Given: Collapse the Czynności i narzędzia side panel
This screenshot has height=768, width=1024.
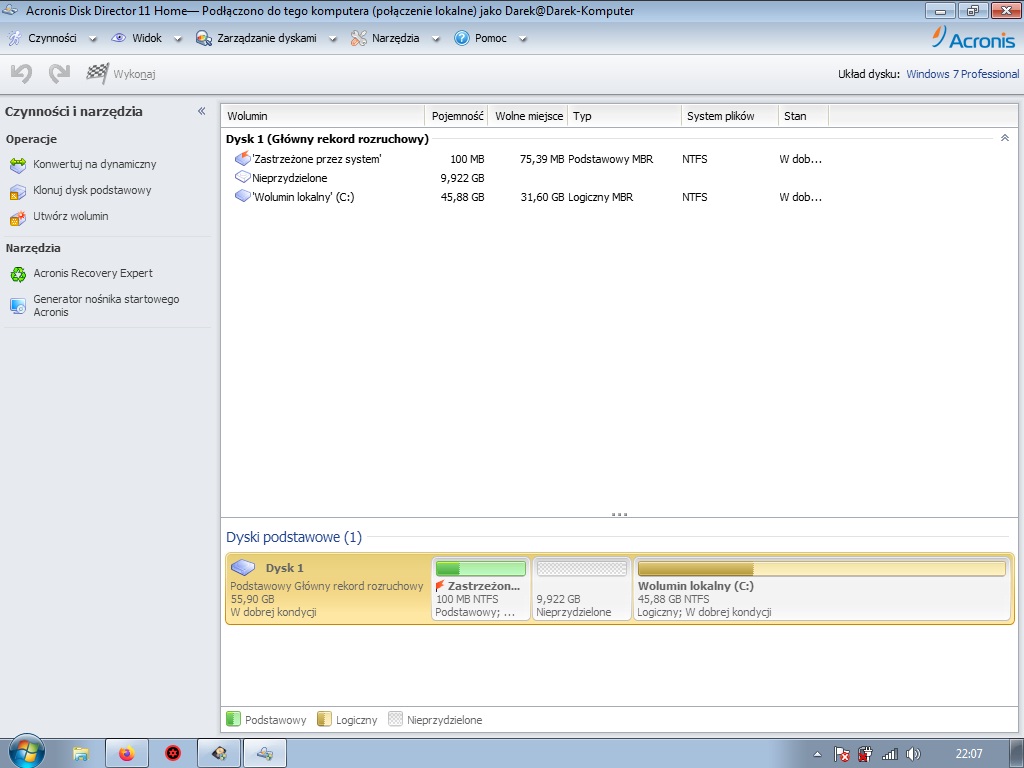Looking at the screenshot, I should click(x=202, y=111).
